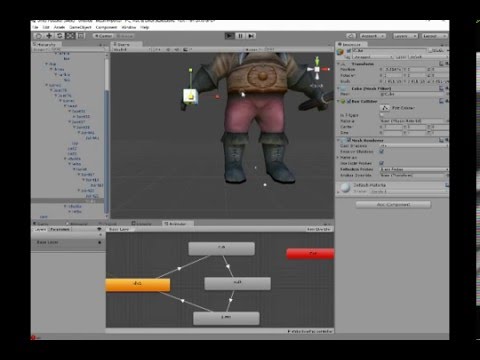
Task: Disable the Mesh Renderer component checkbox
Action: (x=349, y=140)
